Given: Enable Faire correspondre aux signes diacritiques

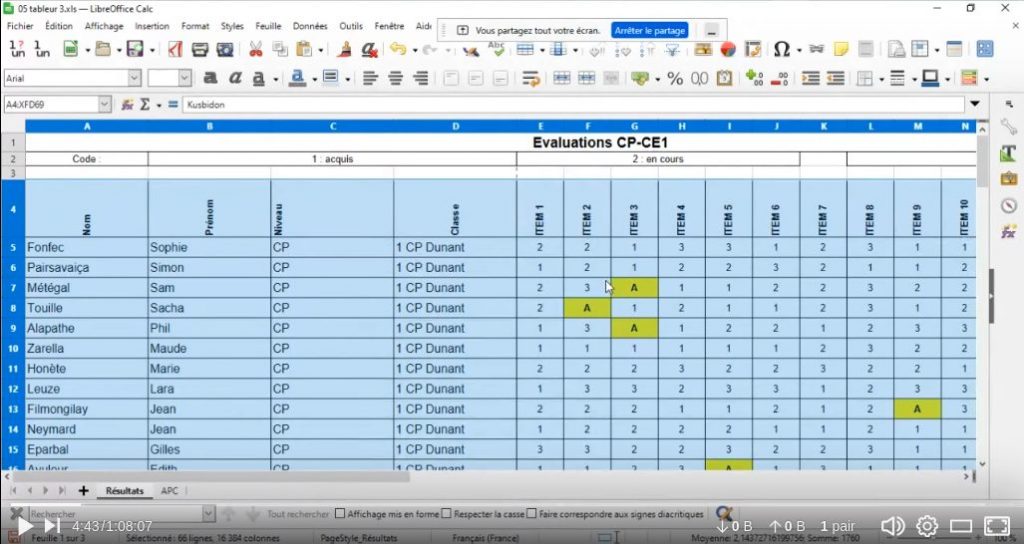Looking at the screenshot, I should click(x=532, y=514).
